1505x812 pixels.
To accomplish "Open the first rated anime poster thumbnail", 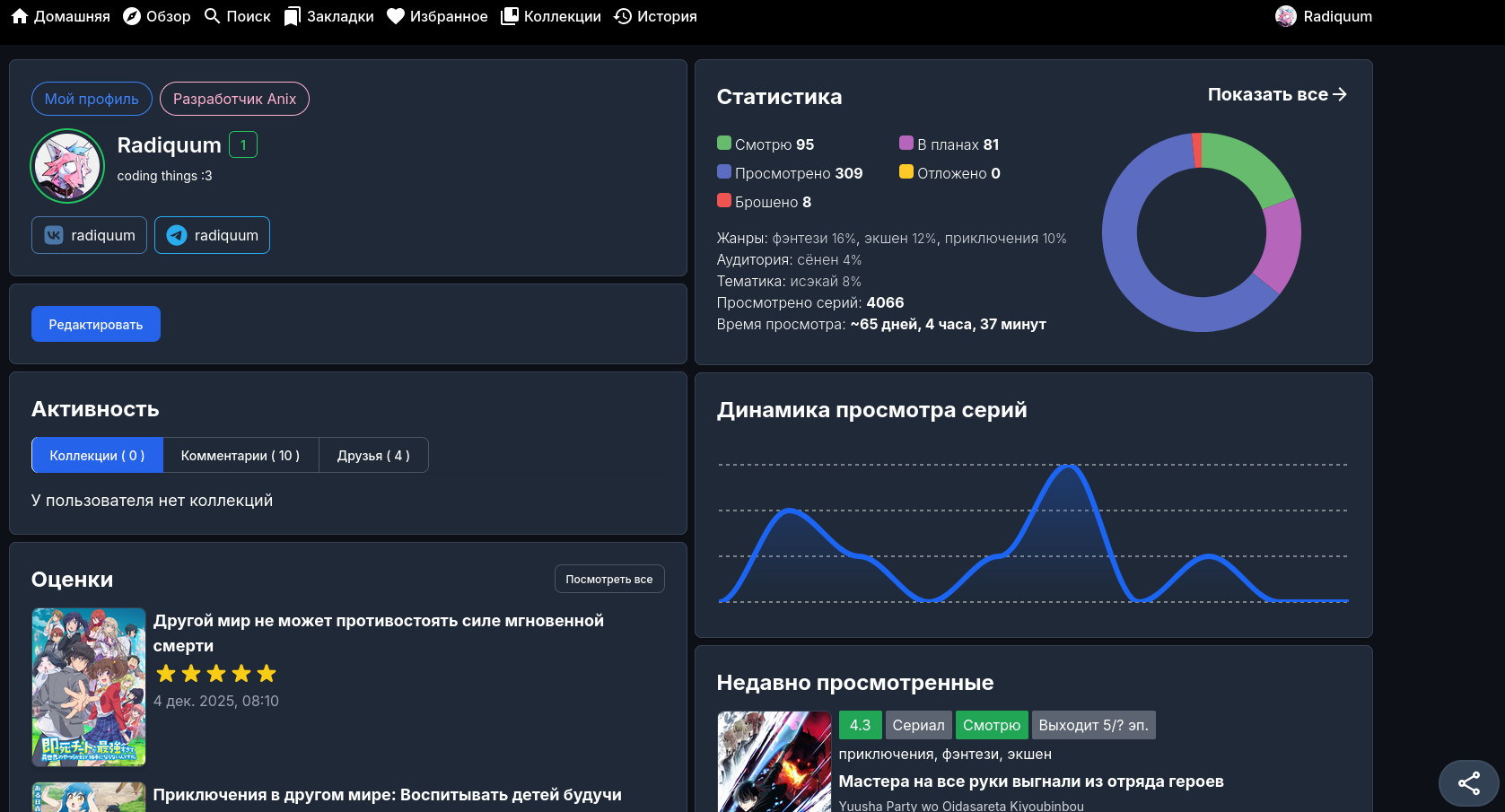I will (x=89, y=686).
